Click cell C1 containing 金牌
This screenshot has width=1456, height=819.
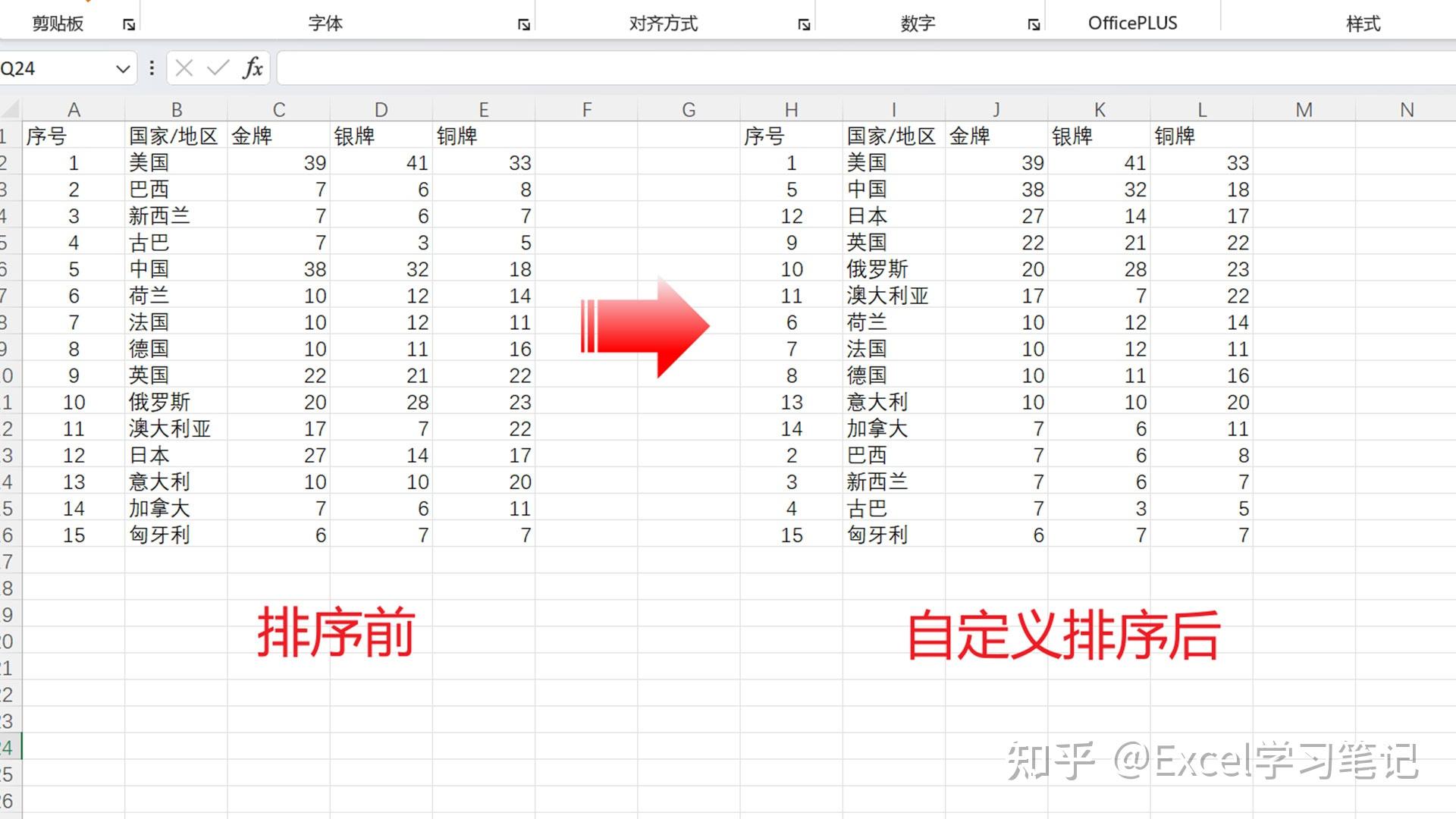tap(278, 136)
